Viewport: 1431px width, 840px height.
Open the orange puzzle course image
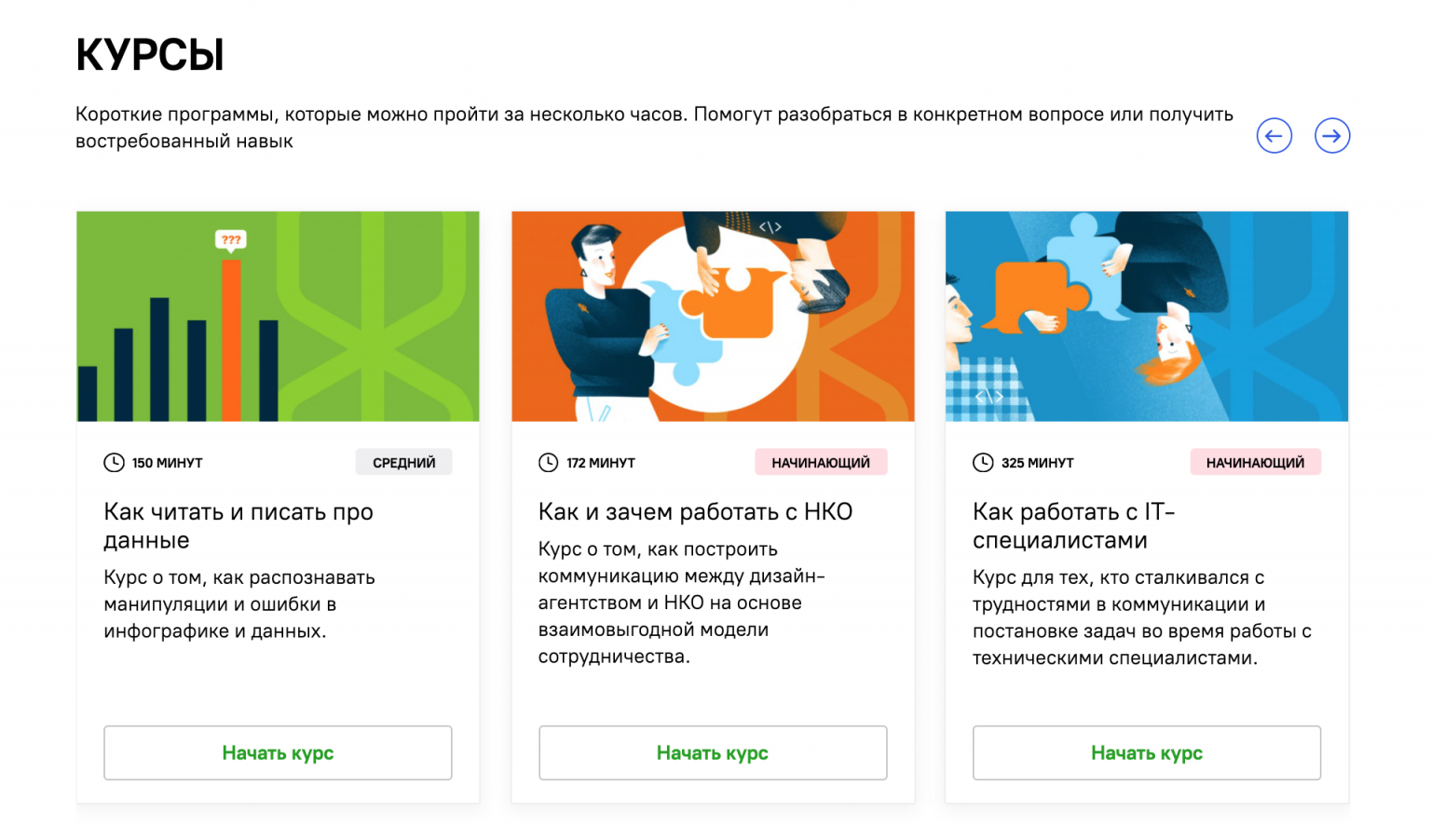(x=713, y=317)
